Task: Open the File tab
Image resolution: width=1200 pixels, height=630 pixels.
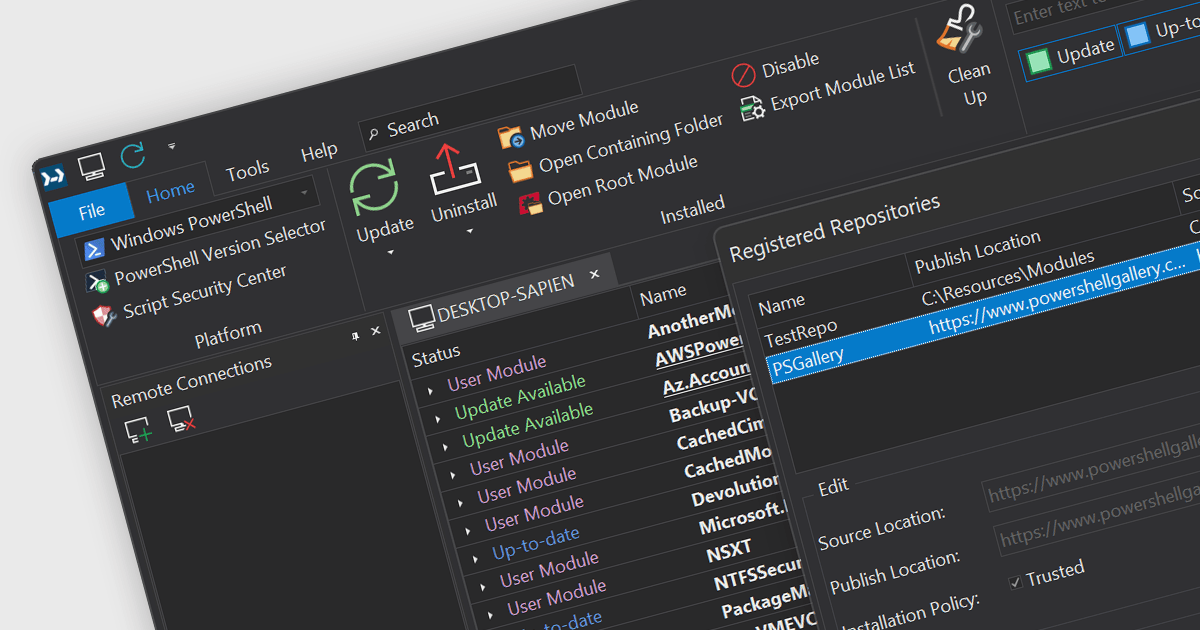Action: [92, 211]
